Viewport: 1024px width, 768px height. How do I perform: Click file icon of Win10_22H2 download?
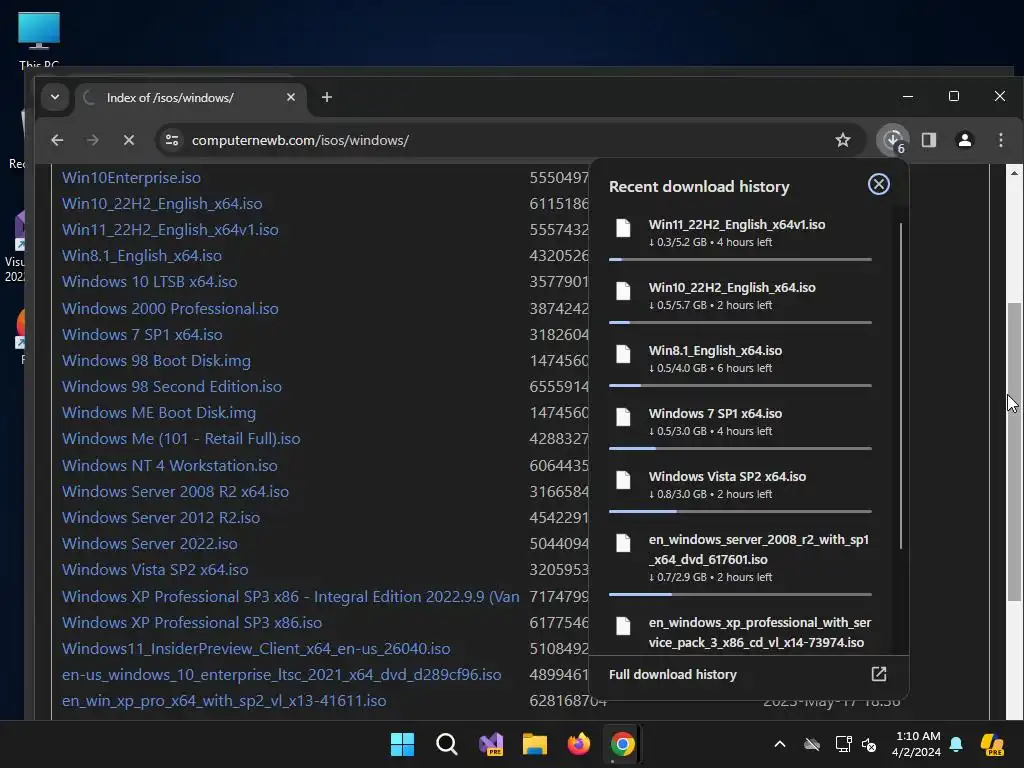(624, 291)
